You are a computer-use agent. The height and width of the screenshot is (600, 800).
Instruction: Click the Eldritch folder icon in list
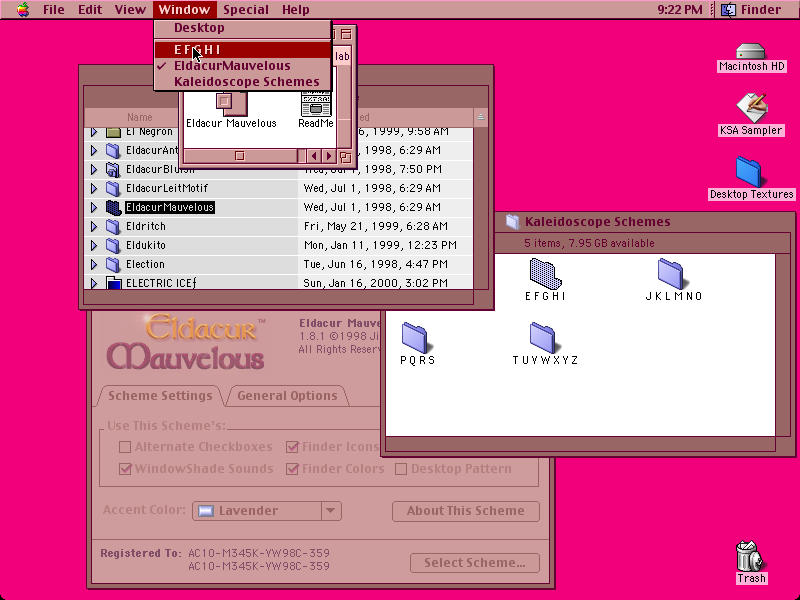coord(113,226)
